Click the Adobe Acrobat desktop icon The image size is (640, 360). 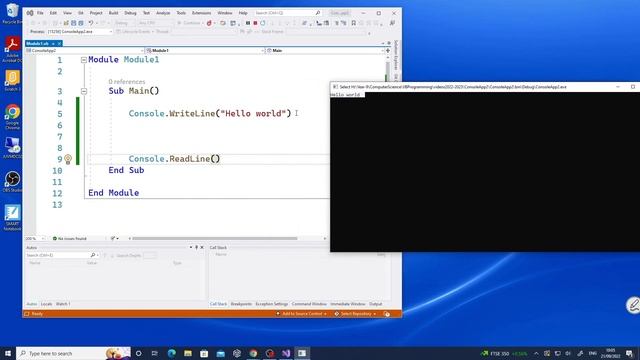(12, 49)
